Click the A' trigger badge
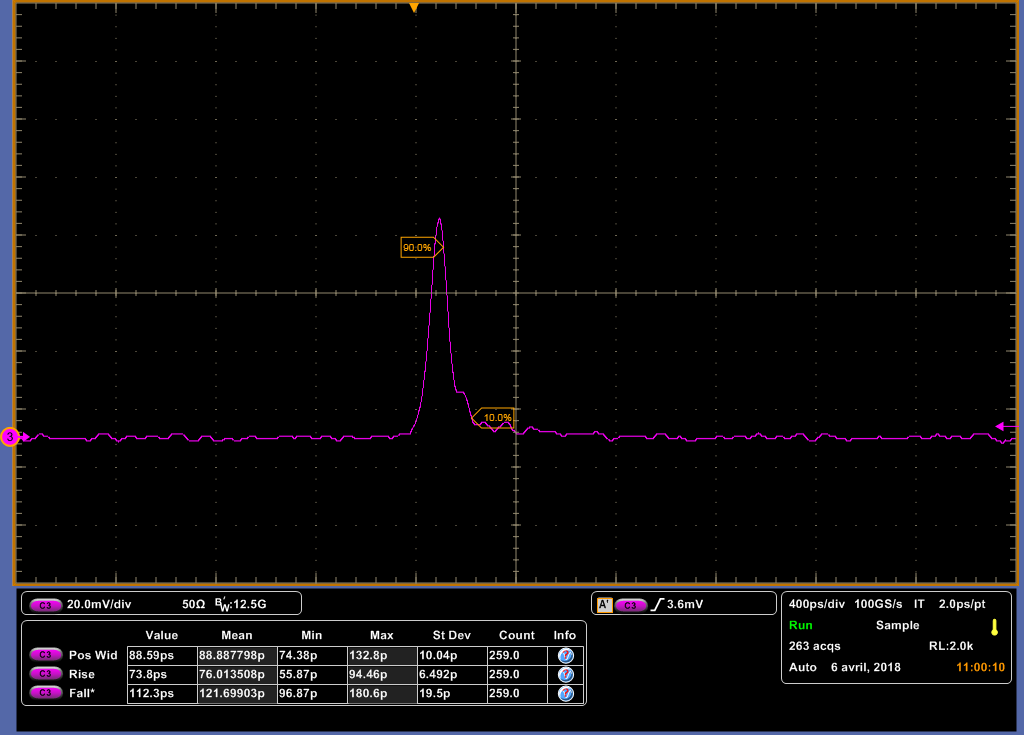The width and height of the screenshot is (1024, 736). pos(604,605)
